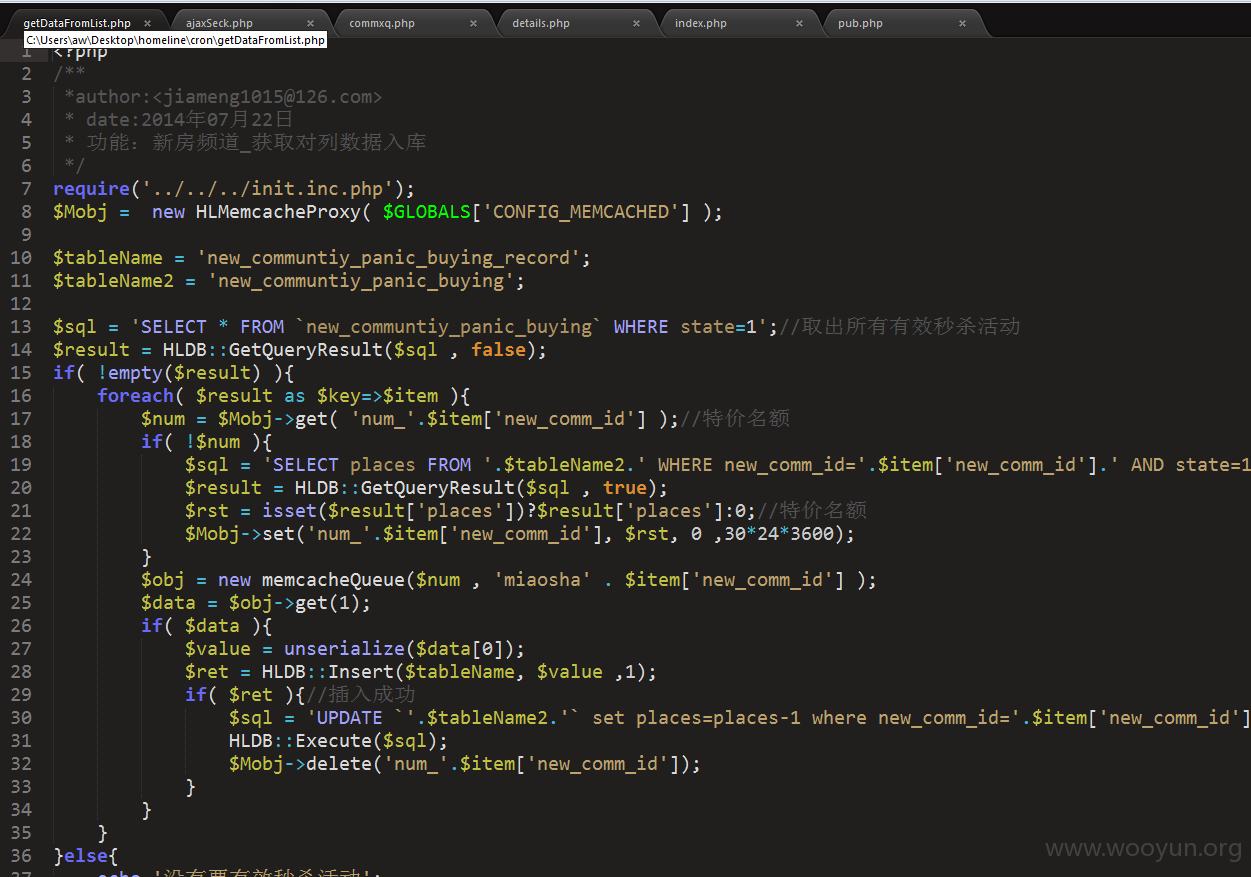Click the true argument on line 20
This screenshot has width=1251, height=877.
point(625,488)
